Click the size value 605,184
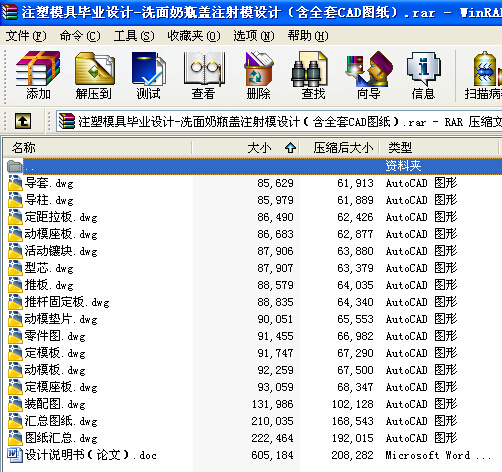 (272, 455)
